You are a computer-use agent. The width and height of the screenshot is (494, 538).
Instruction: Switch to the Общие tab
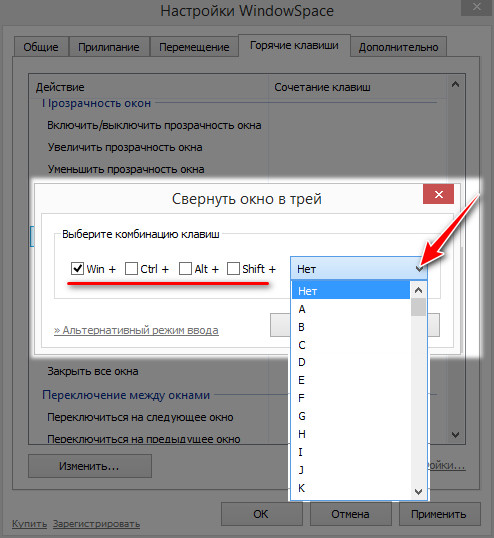(41, 47)
